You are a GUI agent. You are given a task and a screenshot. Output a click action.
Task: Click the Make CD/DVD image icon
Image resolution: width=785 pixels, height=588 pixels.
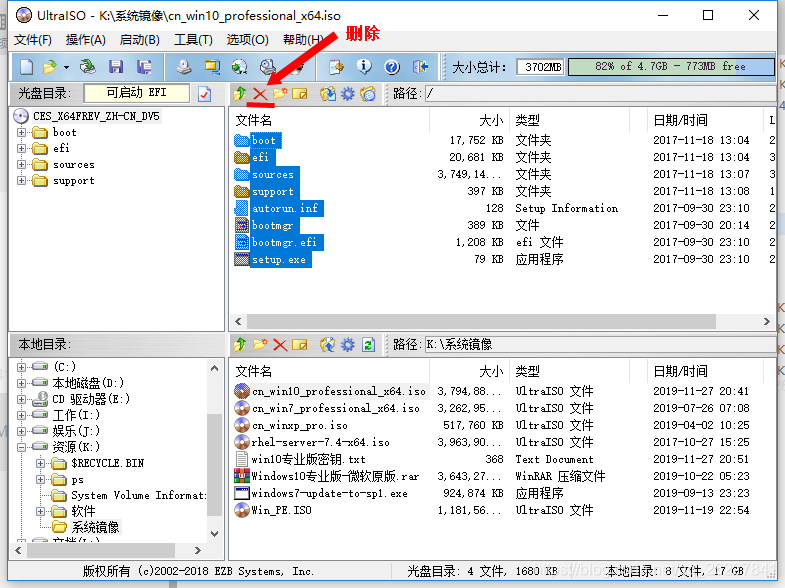click(184, 67)
